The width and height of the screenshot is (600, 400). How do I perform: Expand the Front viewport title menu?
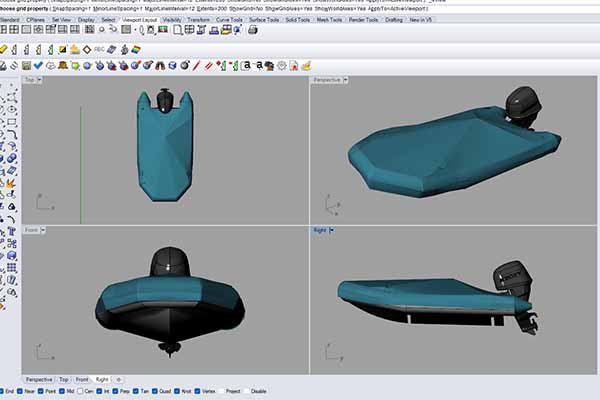click(x=31, y=230)
